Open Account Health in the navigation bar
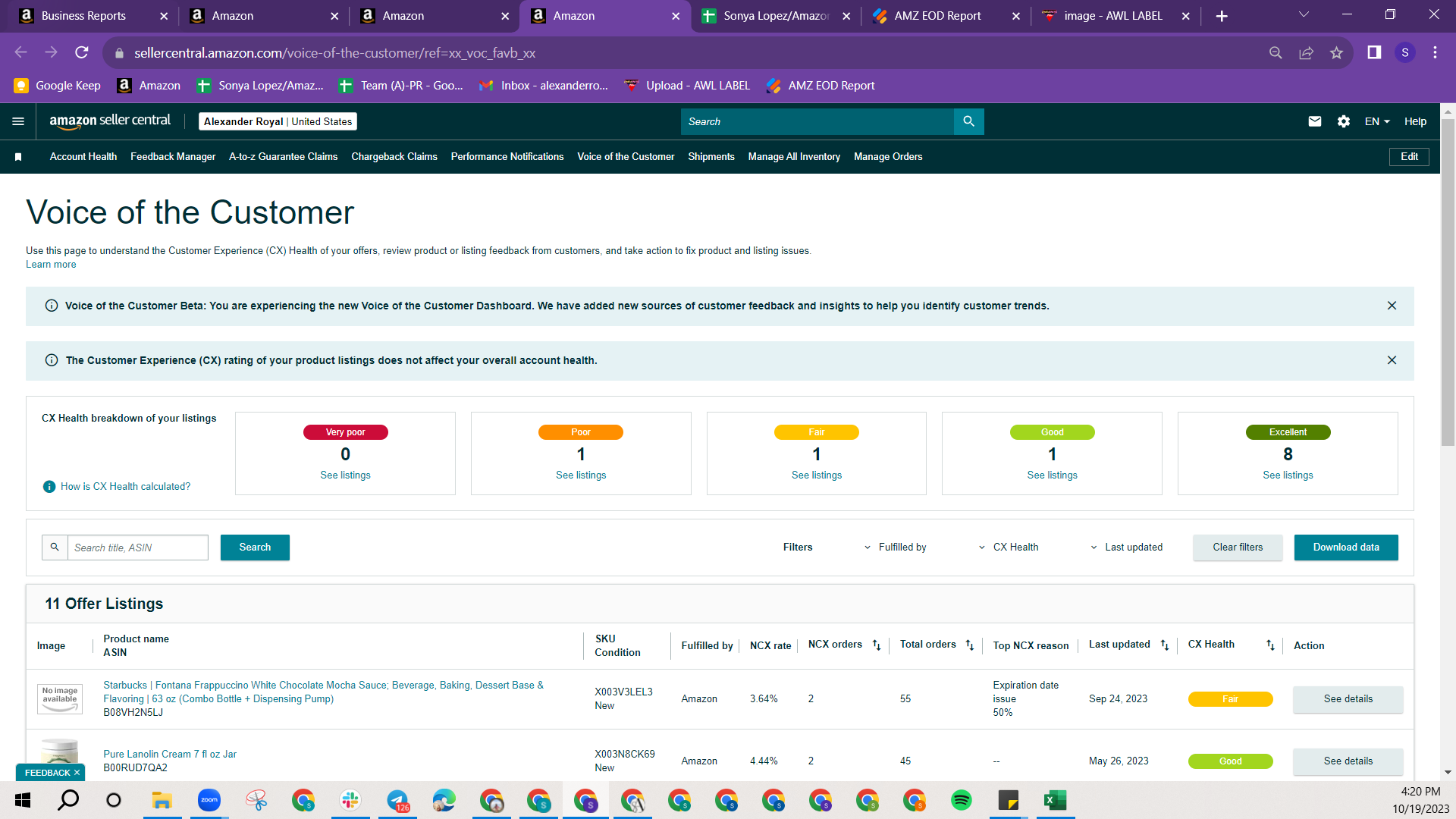The image size is (1456, 819). point(83,157)
